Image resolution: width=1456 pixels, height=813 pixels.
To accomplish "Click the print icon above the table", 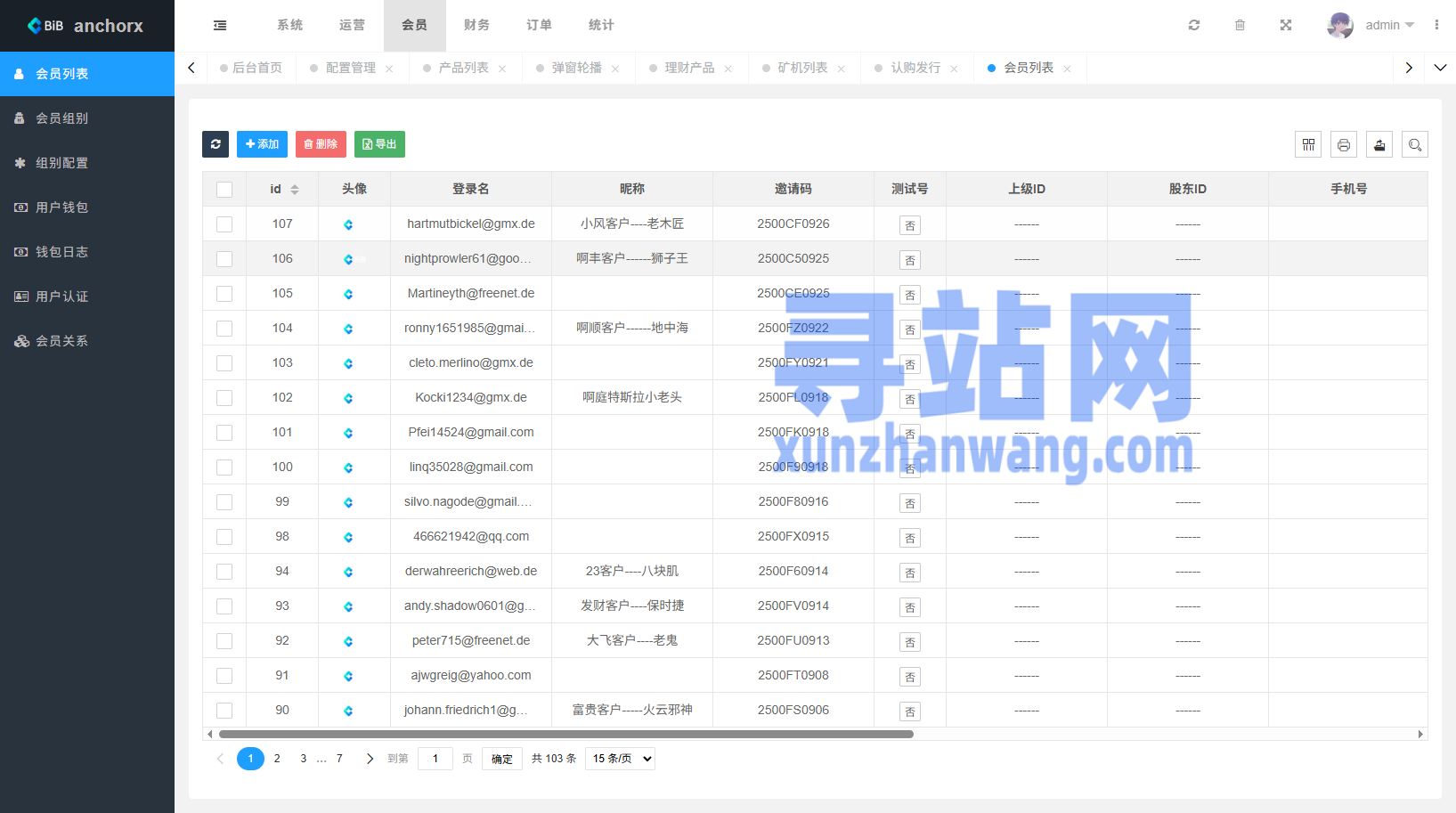I will click(1344, 144).
